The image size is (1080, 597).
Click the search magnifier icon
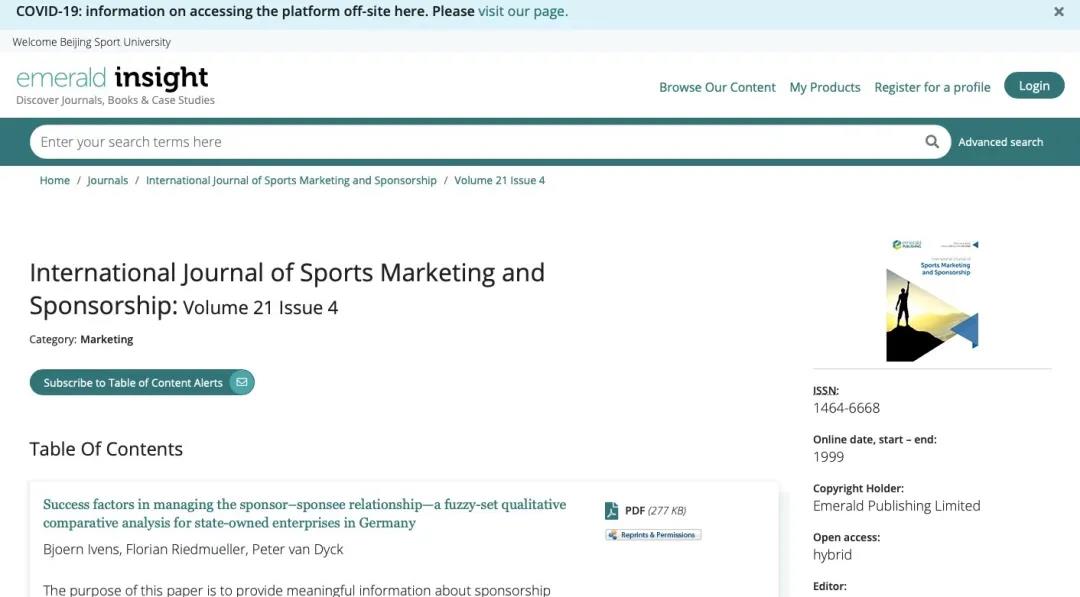tap(932, 141)
